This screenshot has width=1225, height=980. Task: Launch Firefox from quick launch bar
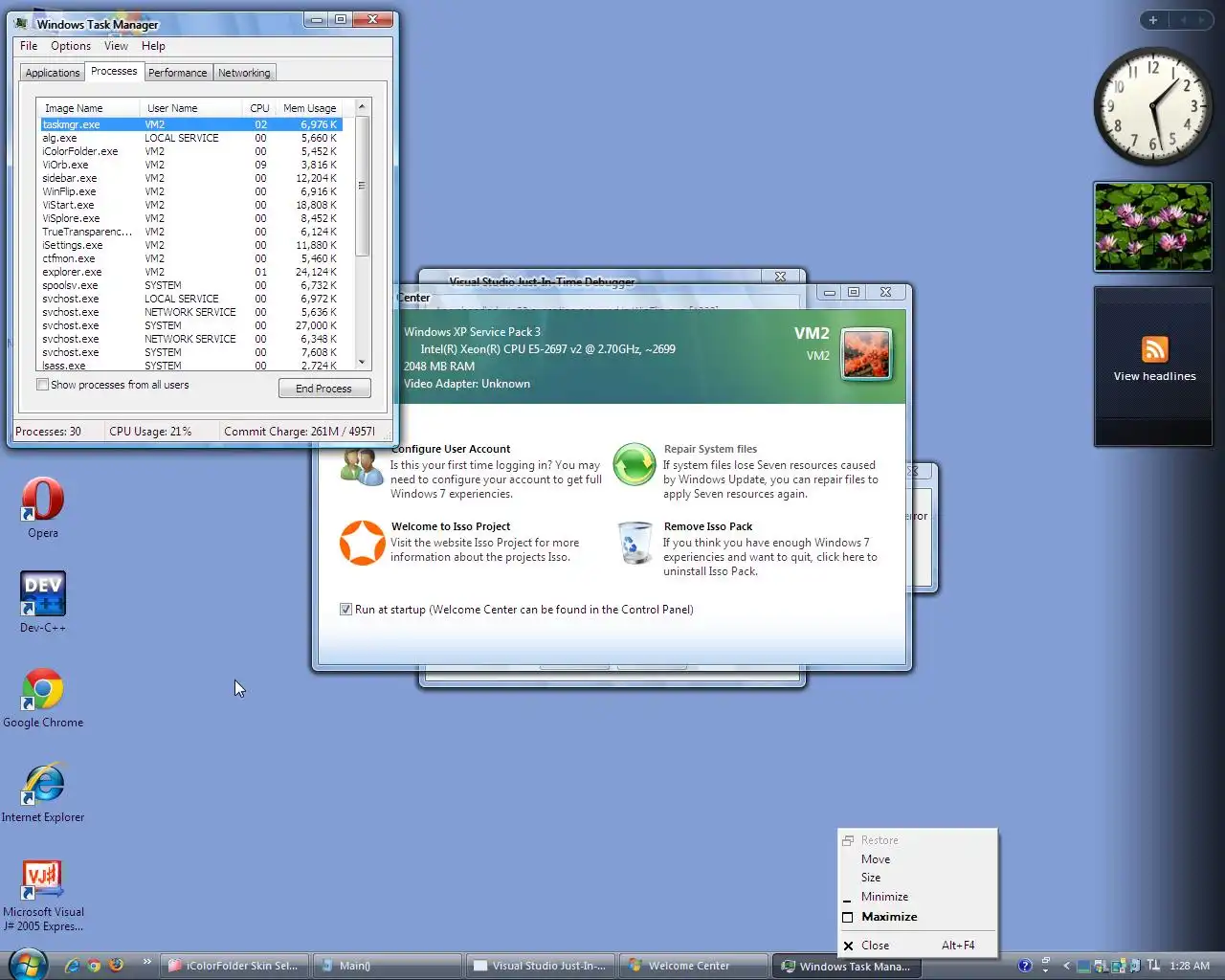tap(116, 965)
